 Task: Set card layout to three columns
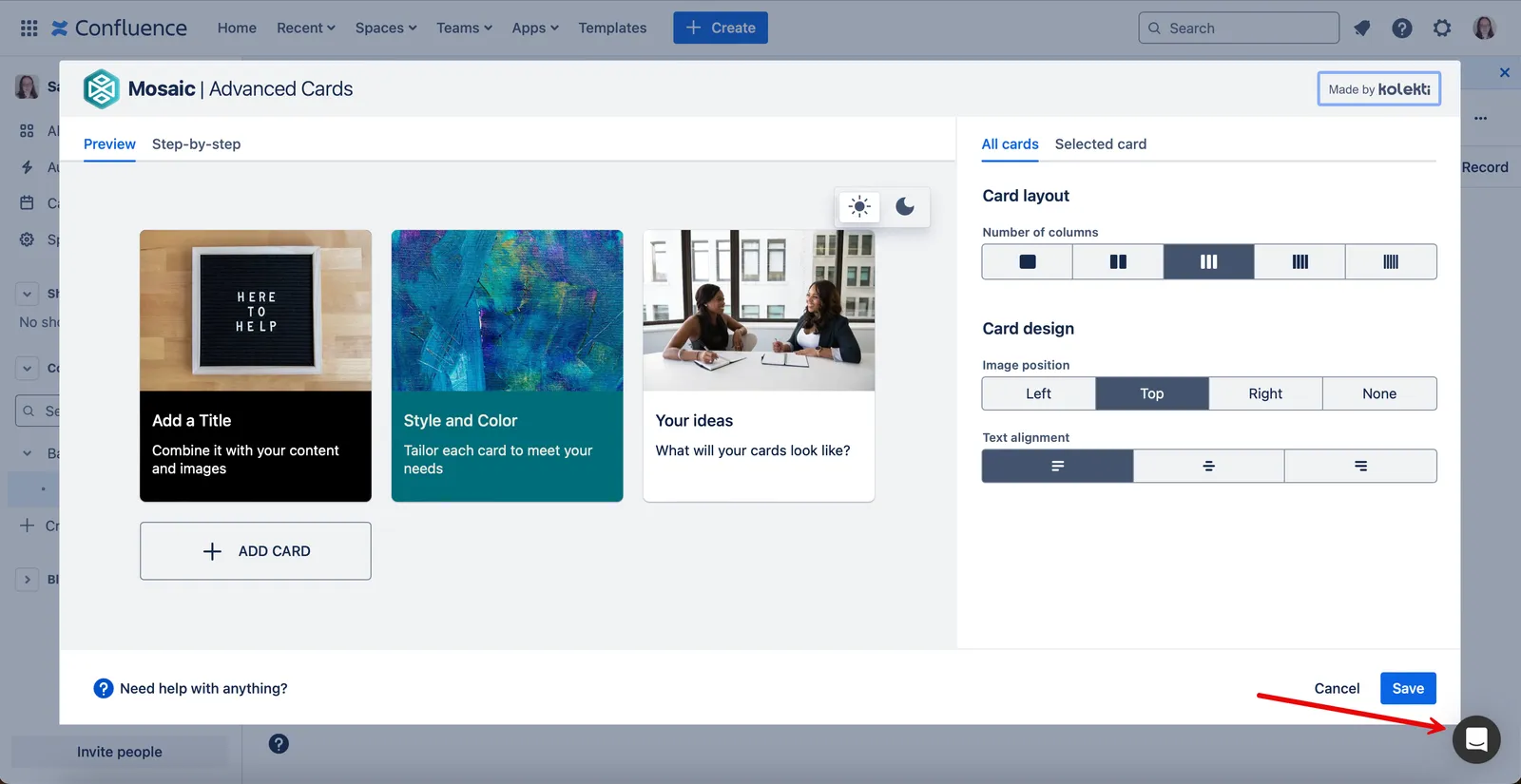coord(1209,261)
